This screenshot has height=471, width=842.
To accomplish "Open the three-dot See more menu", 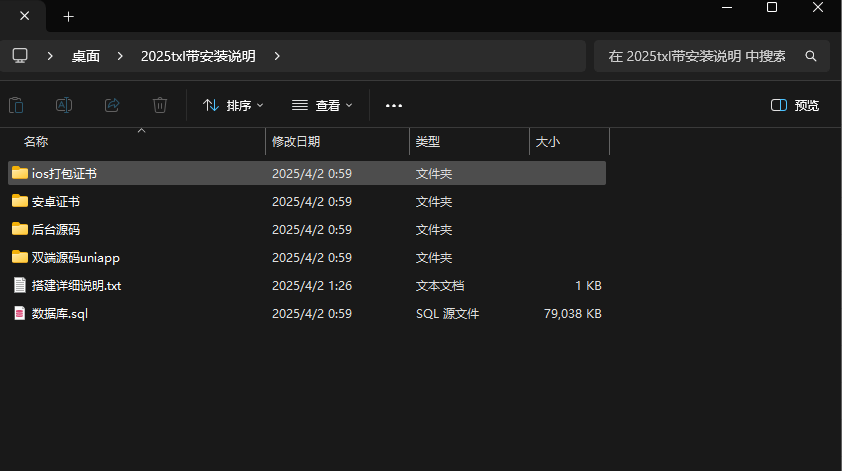I will [393, 105].
